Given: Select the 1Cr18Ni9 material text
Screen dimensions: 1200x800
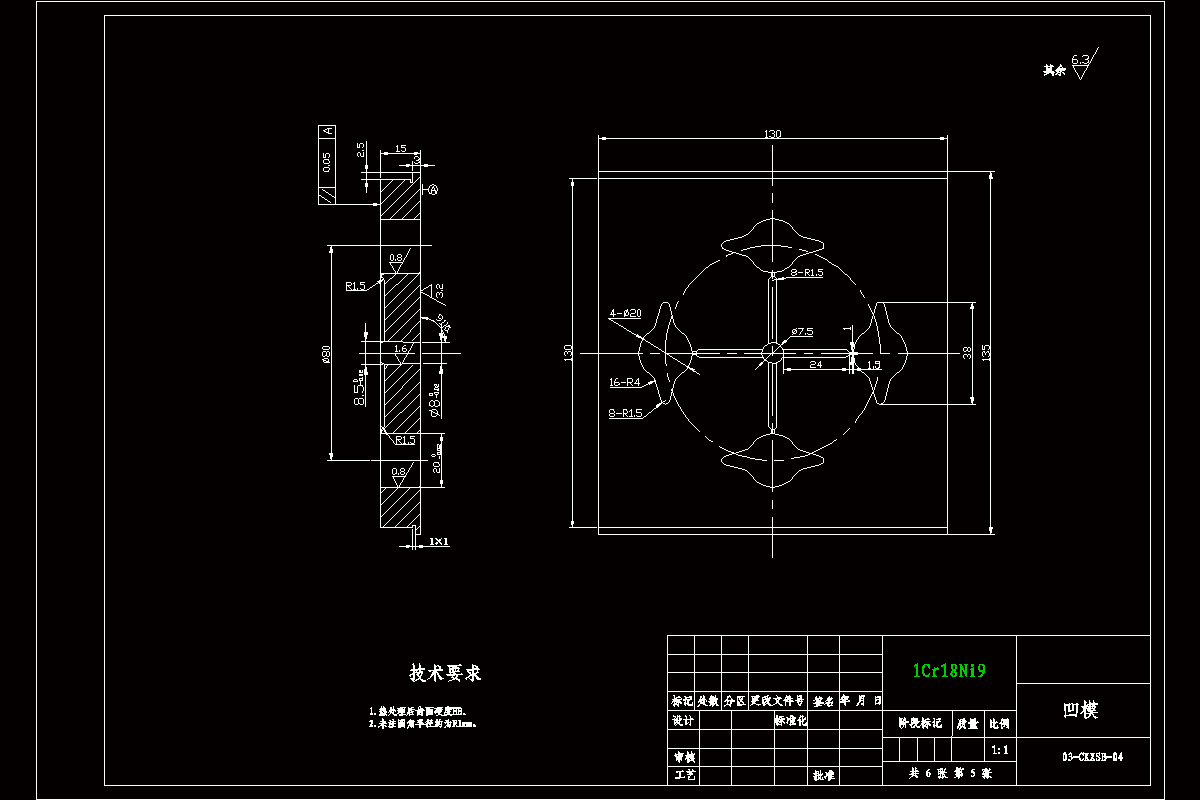Looking at the screenshot, I should 949,671.
